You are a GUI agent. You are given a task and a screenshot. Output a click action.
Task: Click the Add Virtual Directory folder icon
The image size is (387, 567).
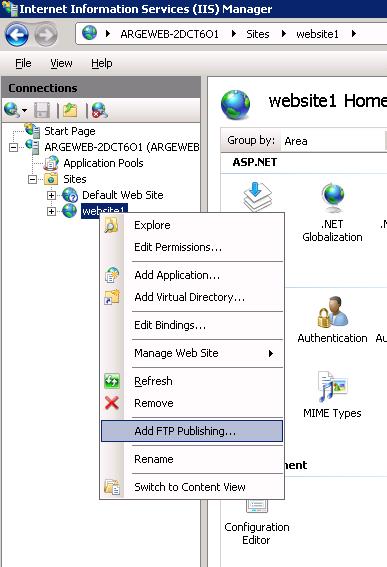[112, 297]
